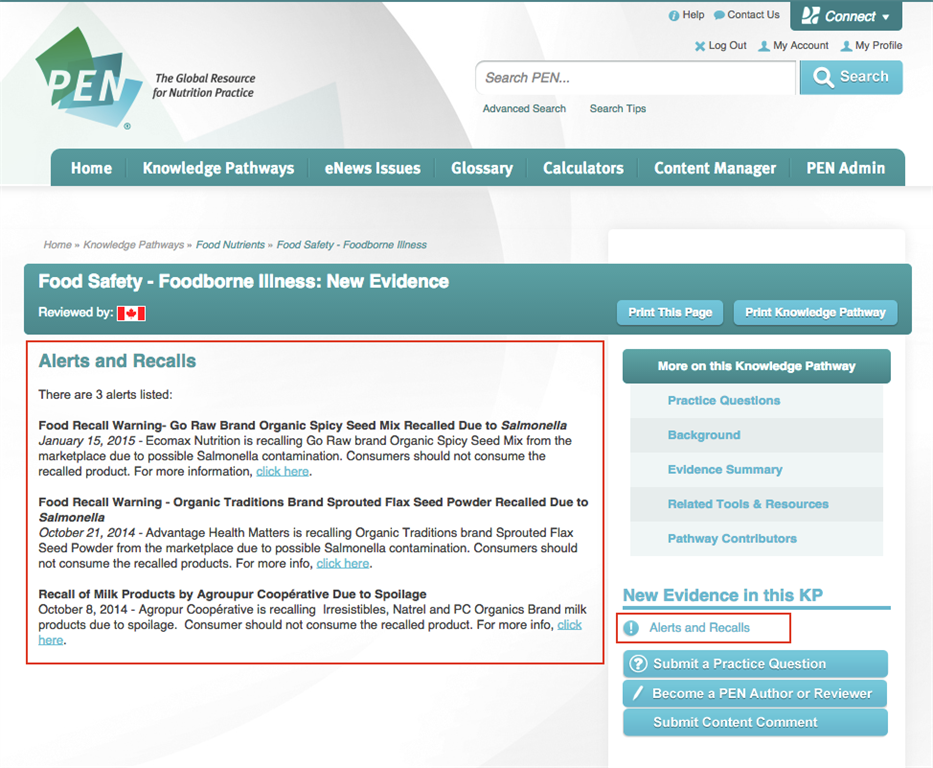Click the My Account person icon
Viewport: 933px width, 768px height.
(764, 46)
